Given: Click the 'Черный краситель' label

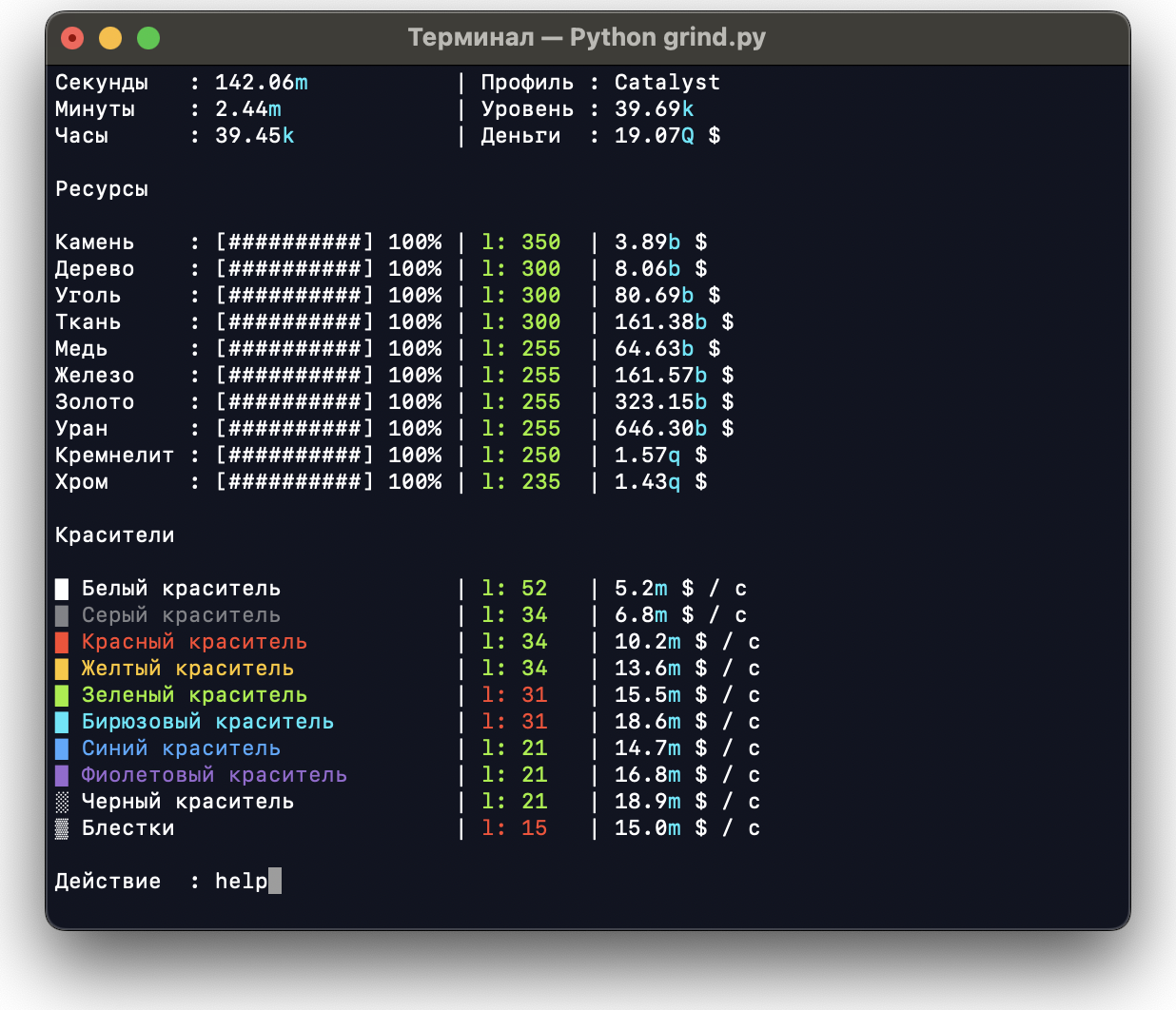Looking at the screenshot, I should (x=188, y=802).
